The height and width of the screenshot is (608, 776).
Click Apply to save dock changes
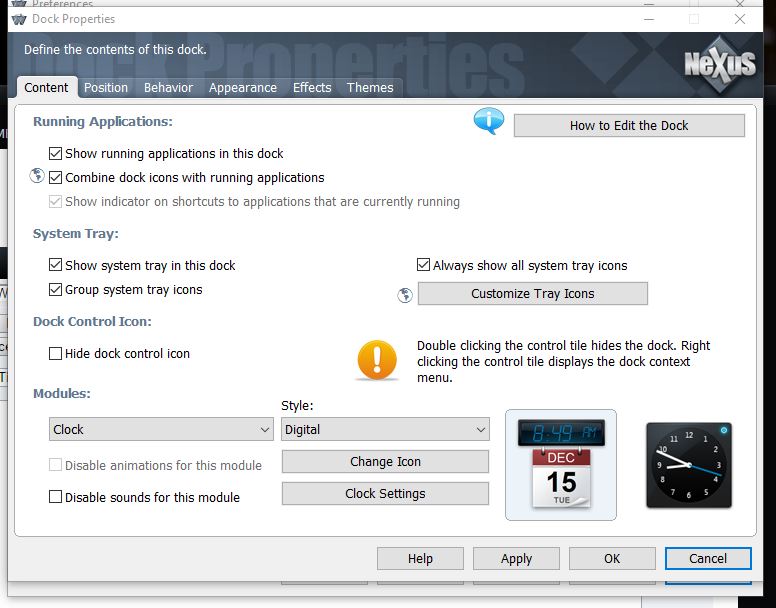click(516, 559)
